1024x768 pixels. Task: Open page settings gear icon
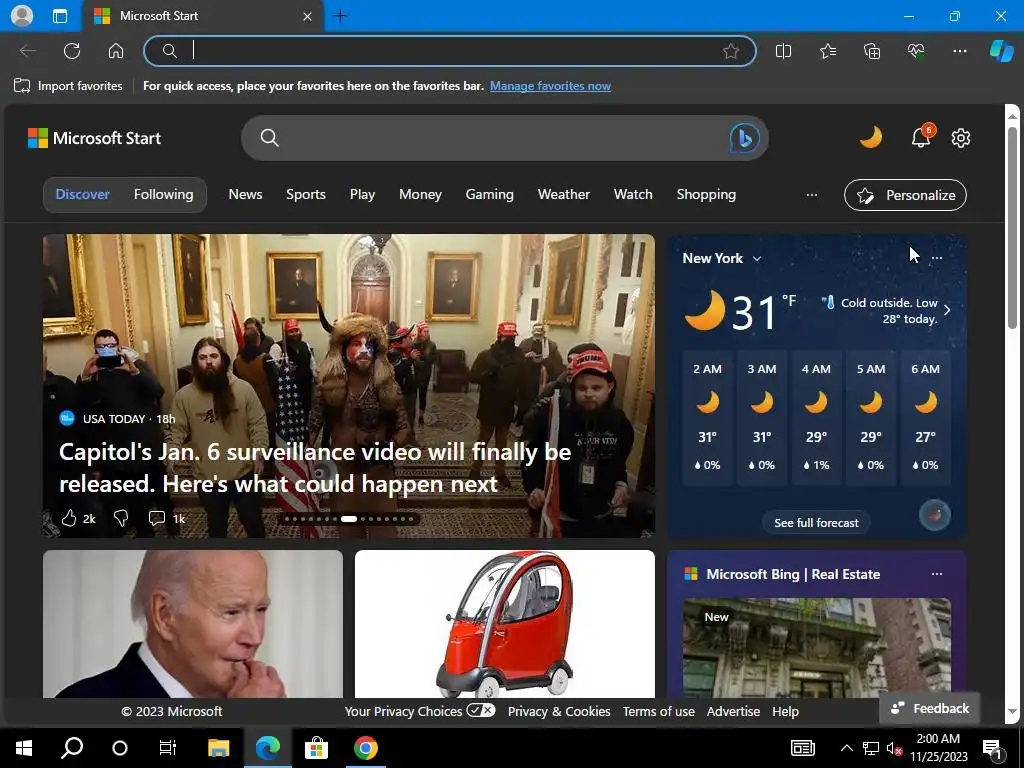961,138
